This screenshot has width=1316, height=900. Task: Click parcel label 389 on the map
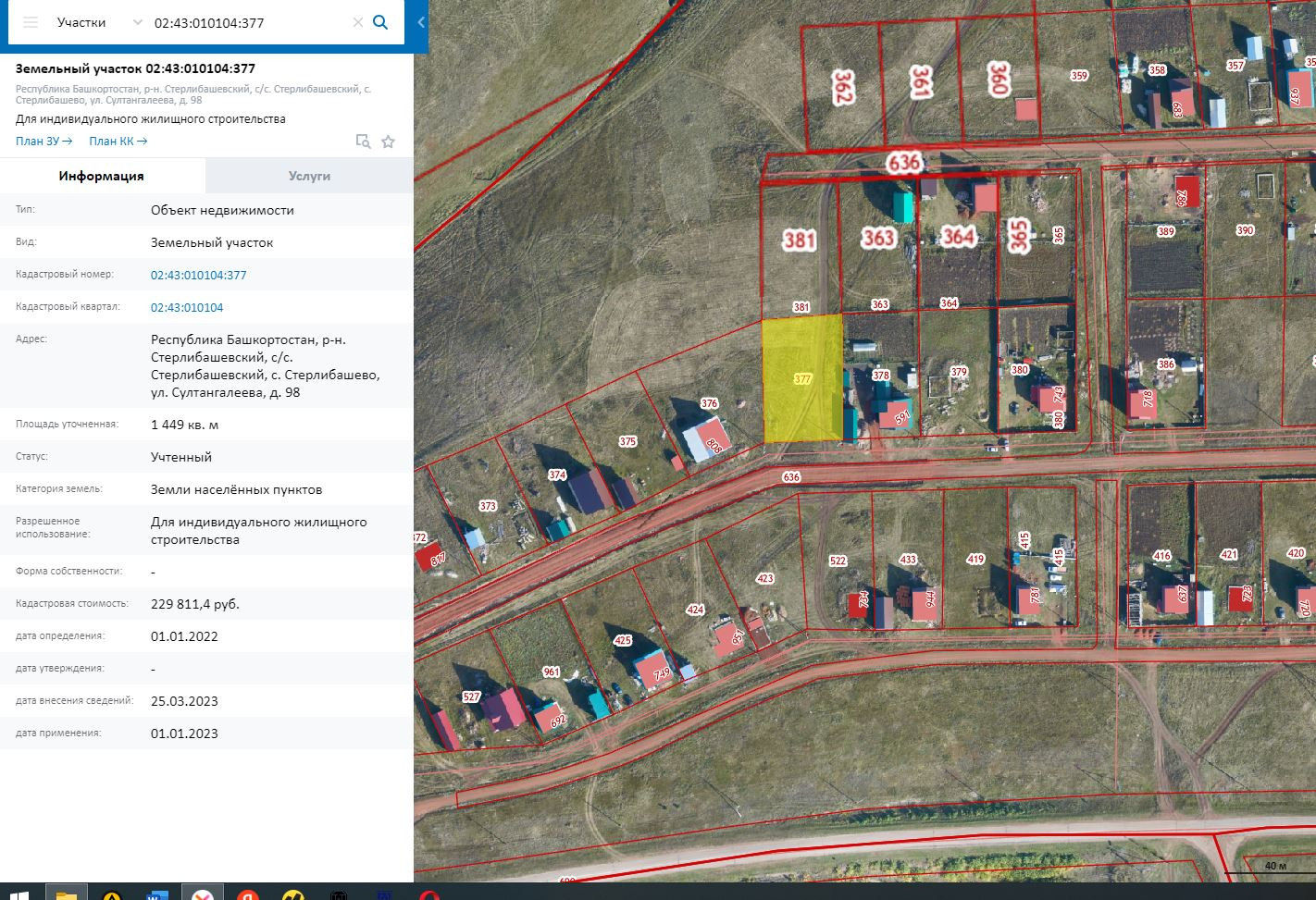[1166, 232]
